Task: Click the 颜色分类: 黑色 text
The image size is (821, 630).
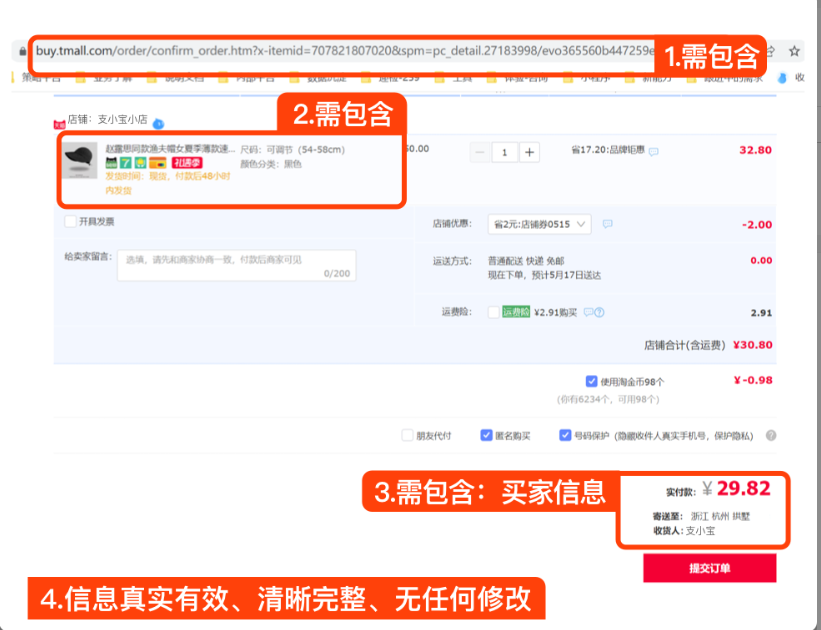Action: point(271,164)
